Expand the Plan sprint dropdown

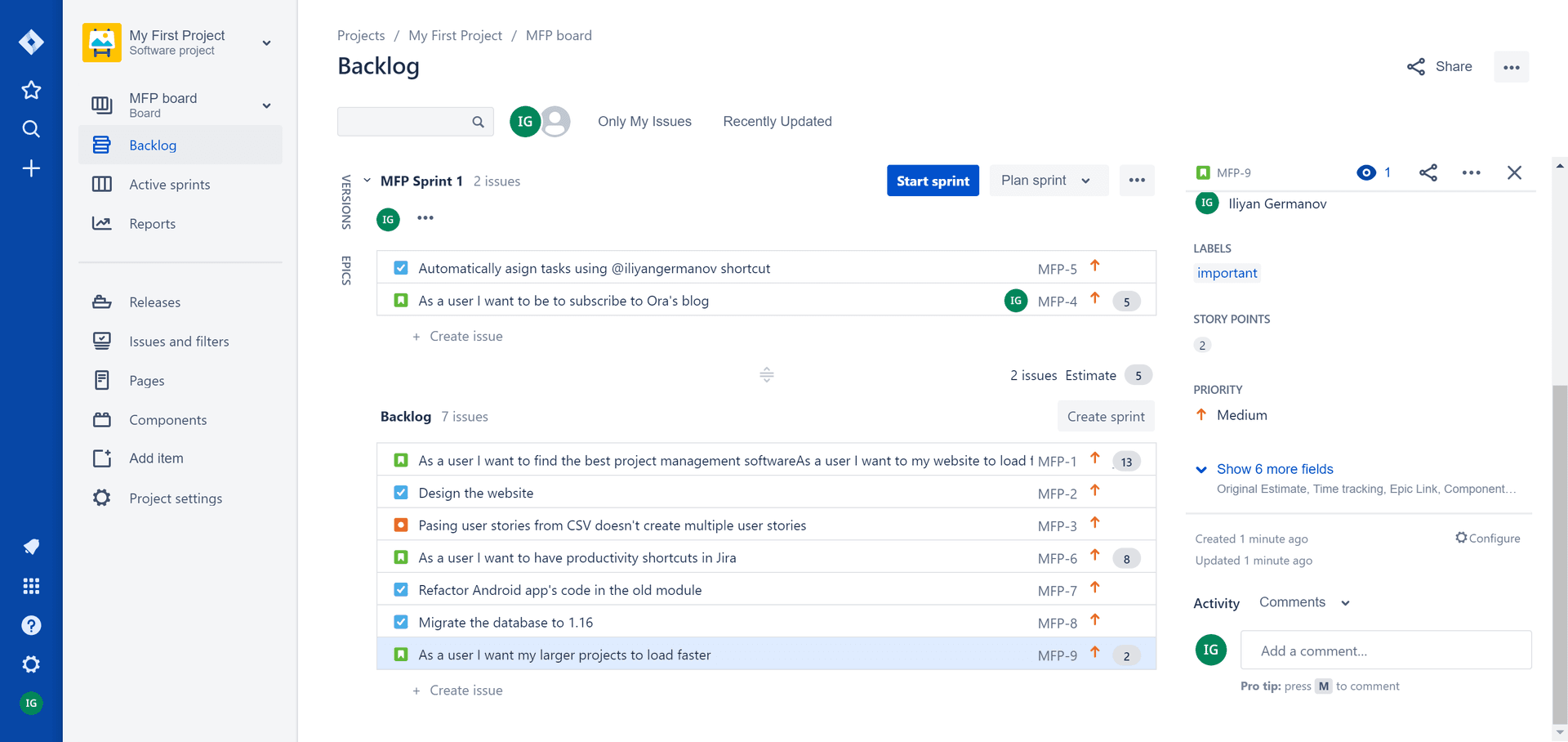click(1048, 180)
